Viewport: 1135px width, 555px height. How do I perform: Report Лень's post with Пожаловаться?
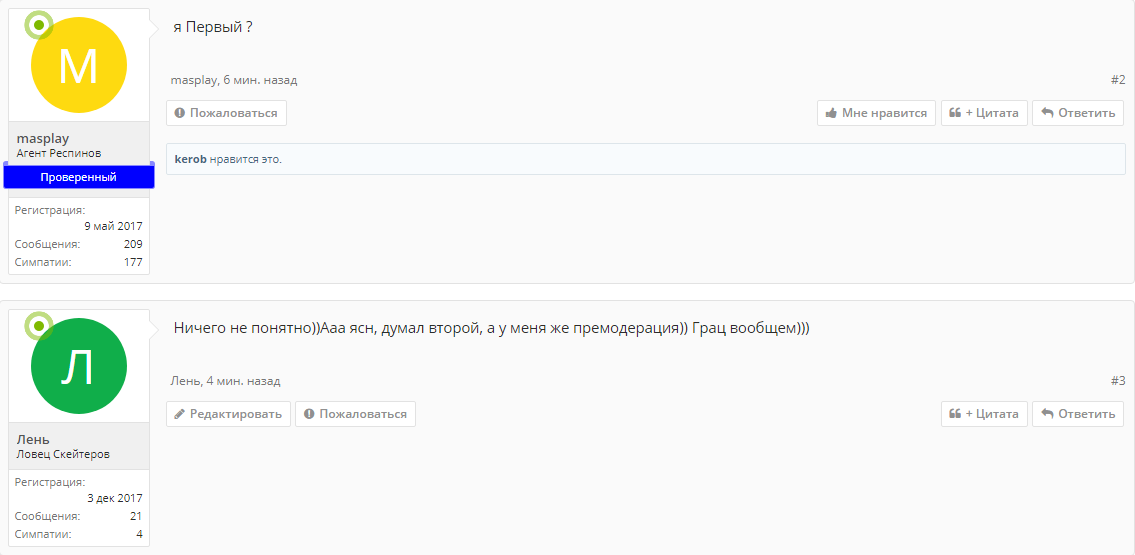355,414
